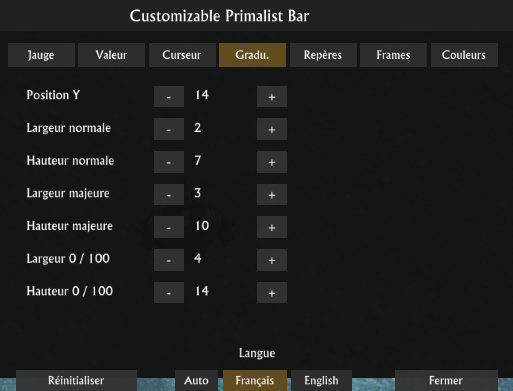This screenshot has height=391, width=513.
Task: Go to the Repères tab
Action: [x=323, y=55]
